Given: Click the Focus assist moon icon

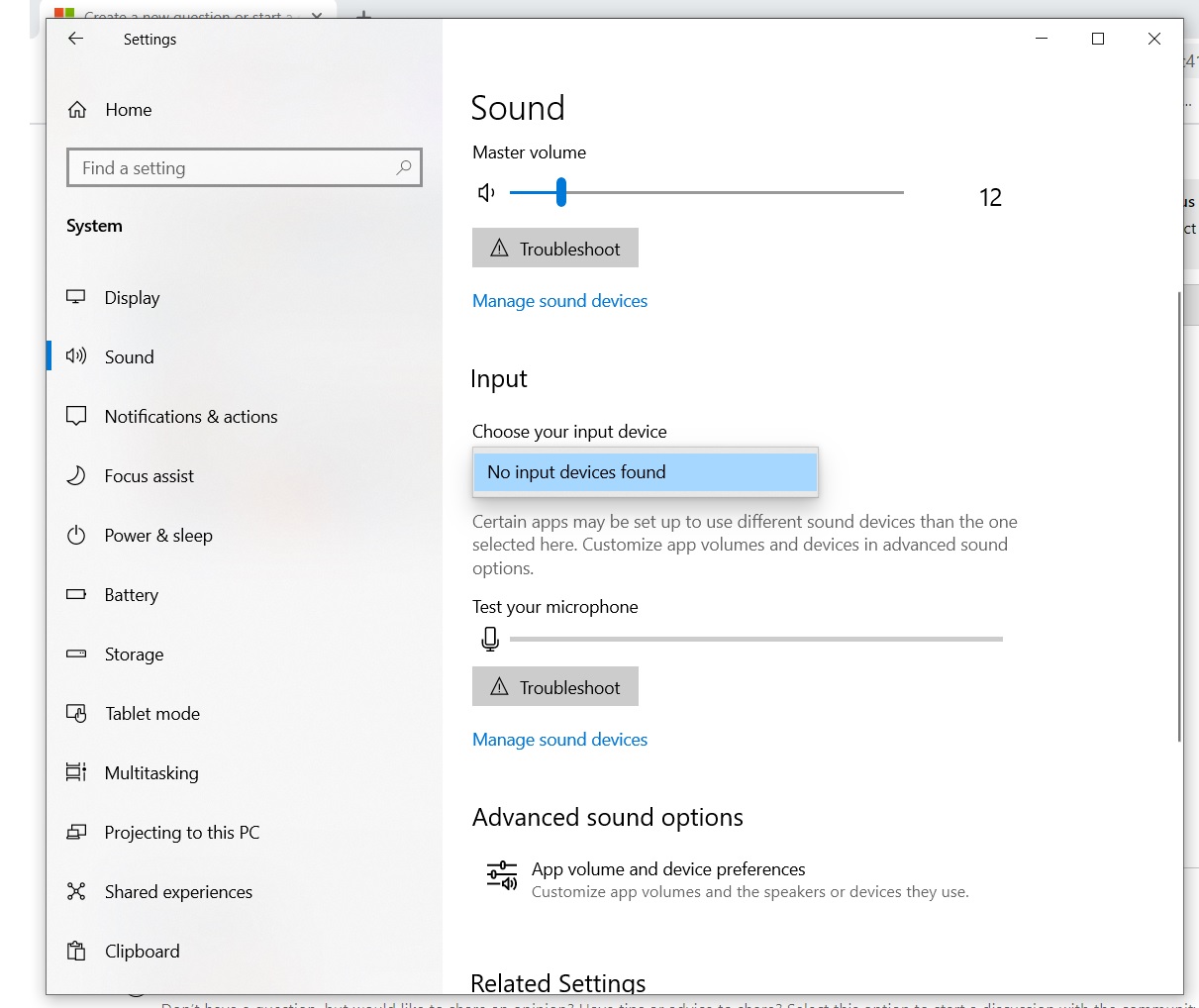Looking at the screenshot, I should pyautogui.click(x=76, y=475).
